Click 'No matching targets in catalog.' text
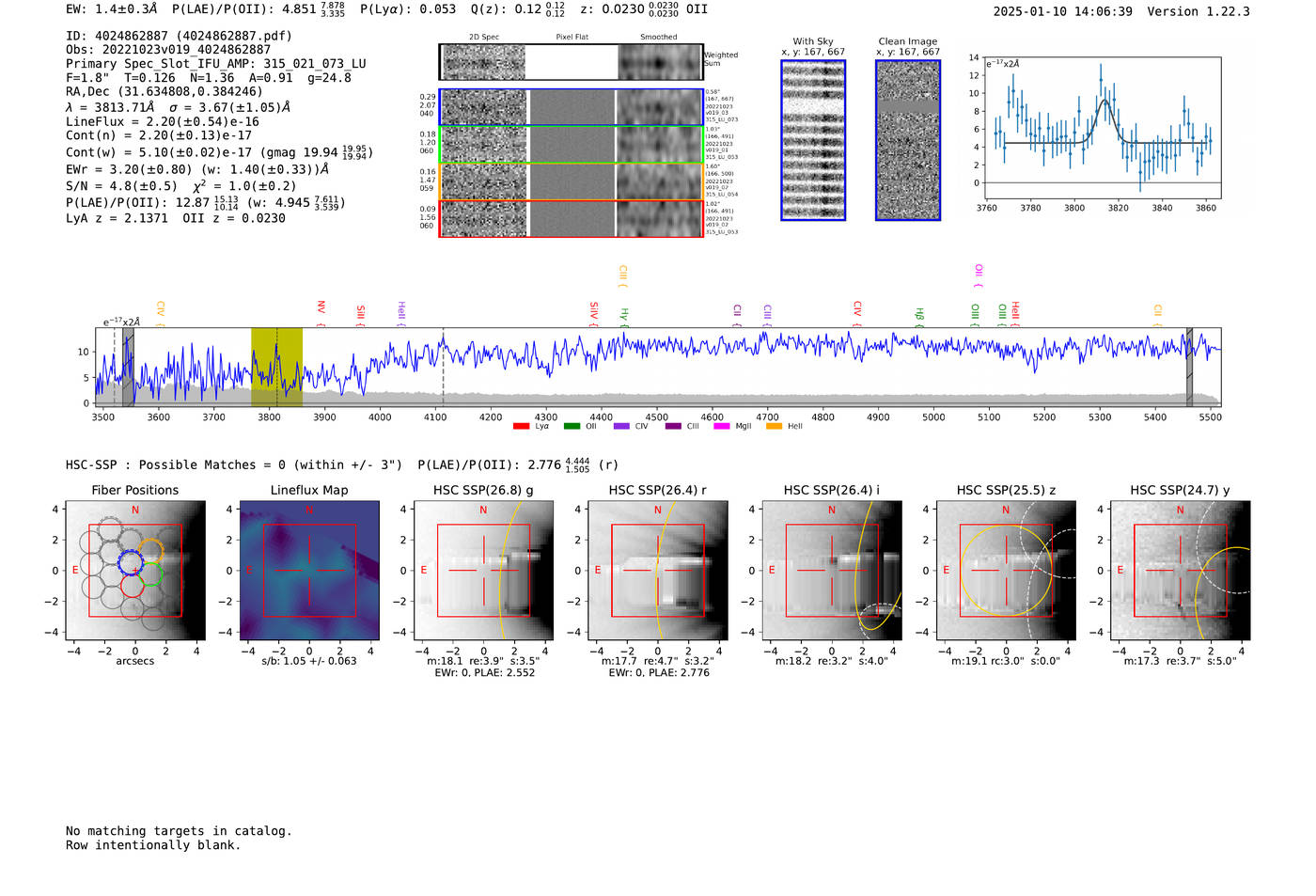This screenshot has width=1316, height=896. [x=179, y=831]
